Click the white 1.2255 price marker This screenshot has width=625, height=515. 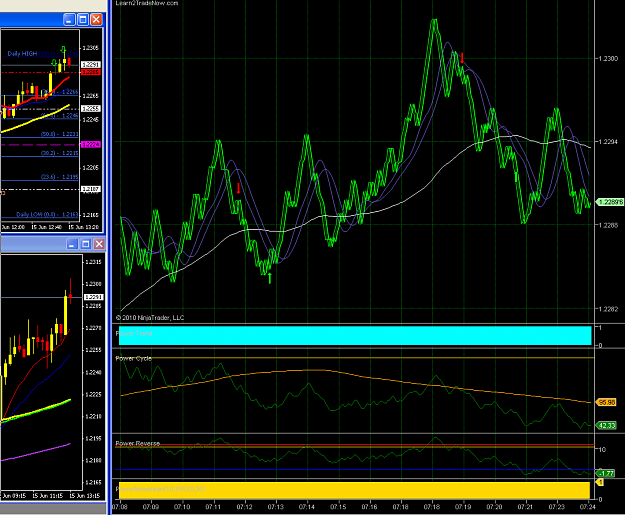(x=91, y=108)
